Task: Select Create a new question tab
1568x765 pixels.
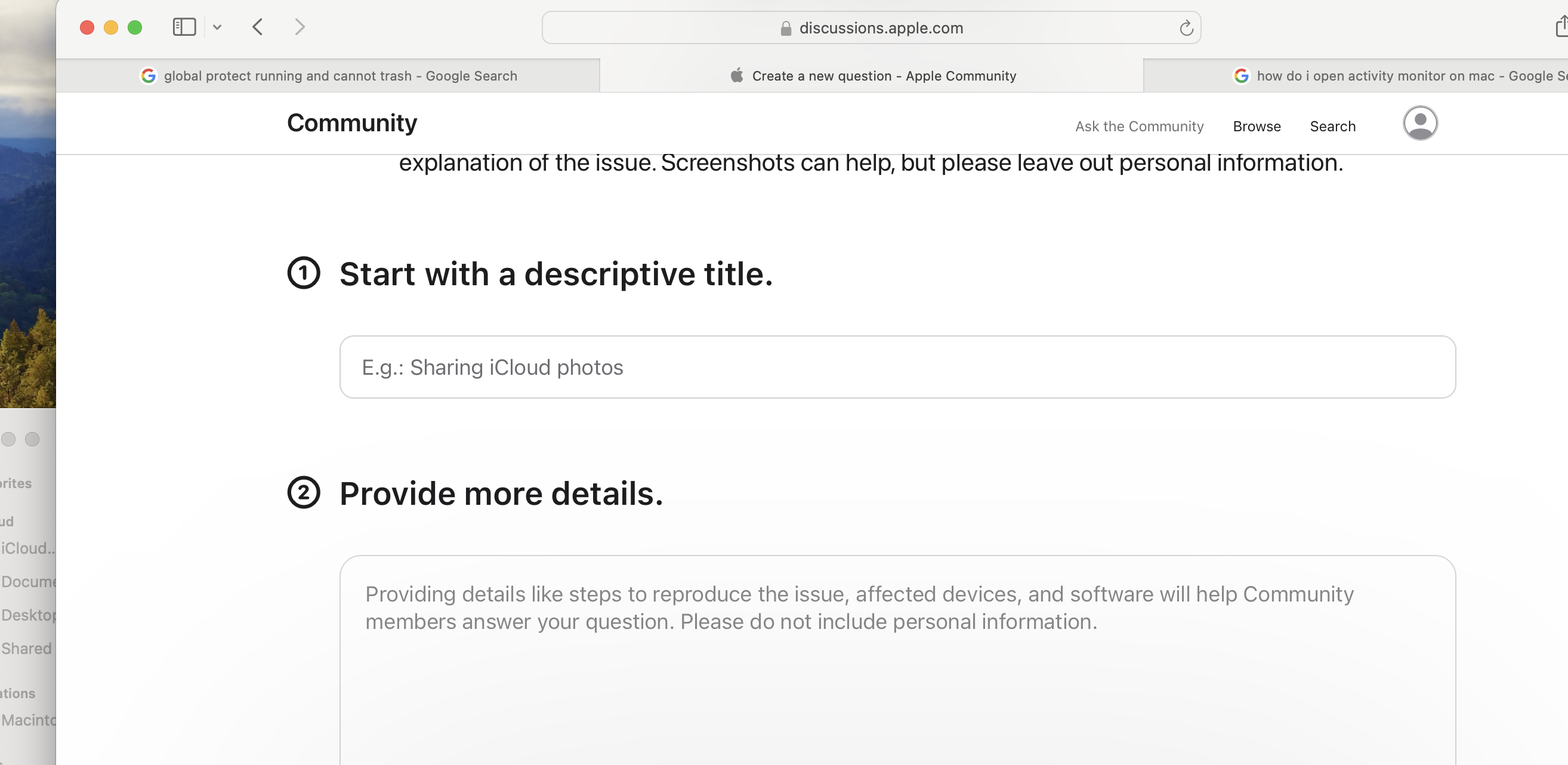Action: click(872, 76)
